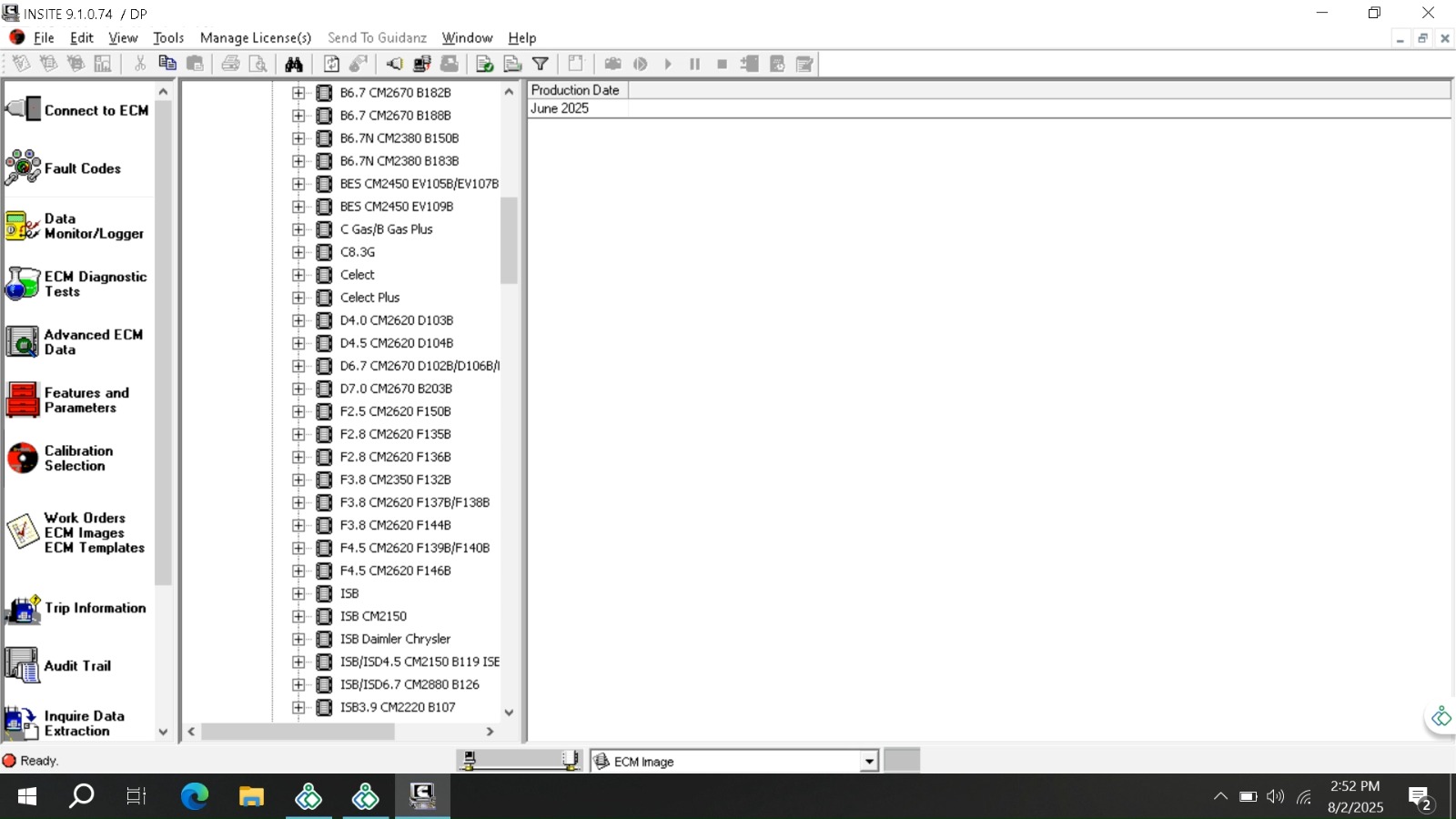Click the Production Date column header
This screenshot has height=819, width=1456.
(575, 90)
